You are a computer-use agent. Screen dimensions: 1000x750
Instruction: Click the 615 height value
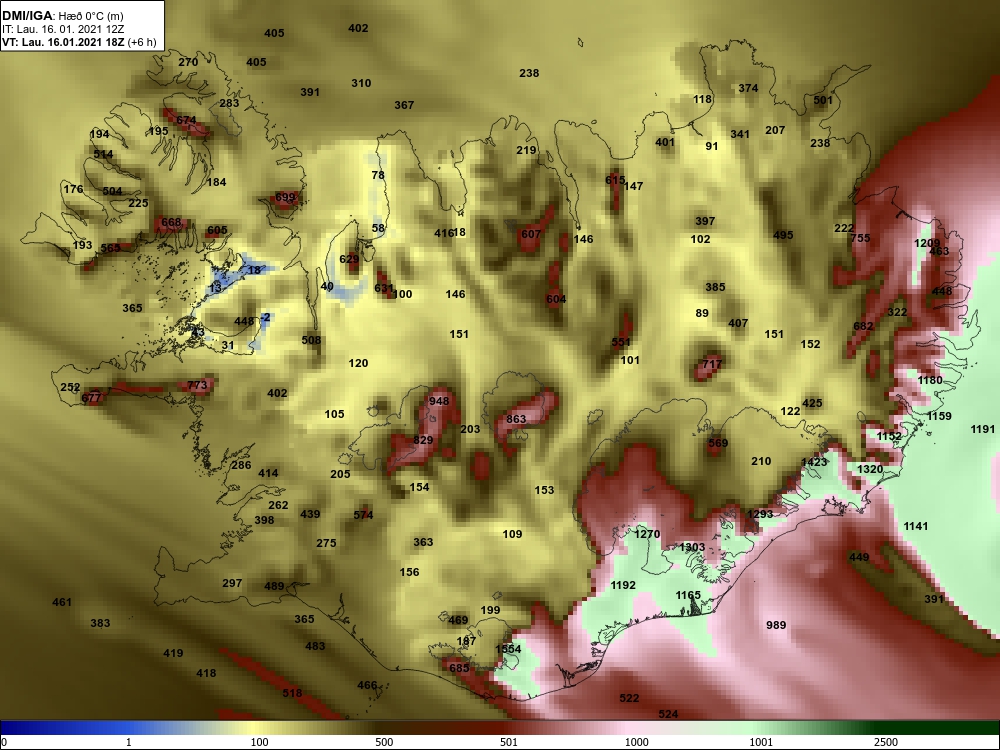[615, 180]
